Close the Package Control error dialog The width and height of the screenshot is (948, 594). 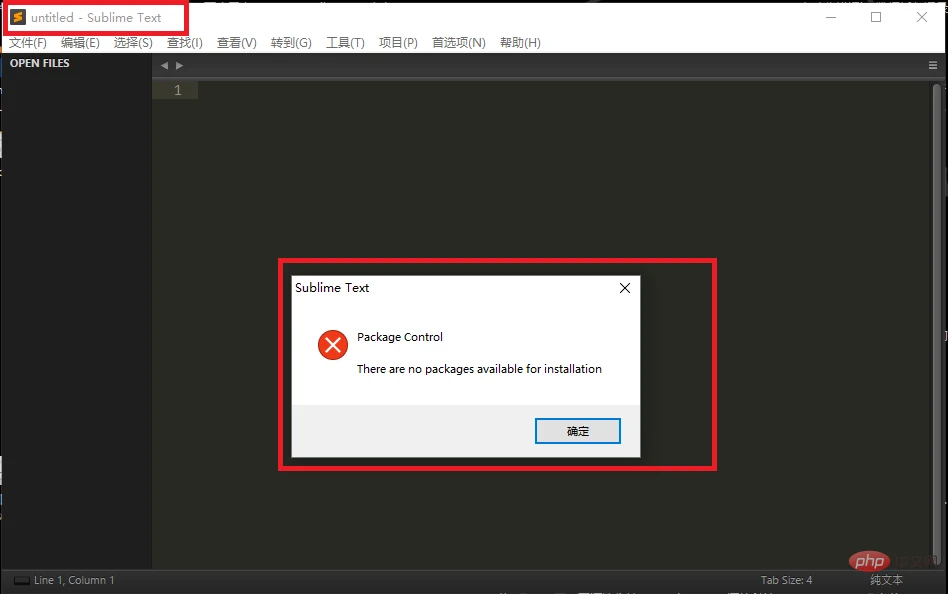(x=625, y=288)
